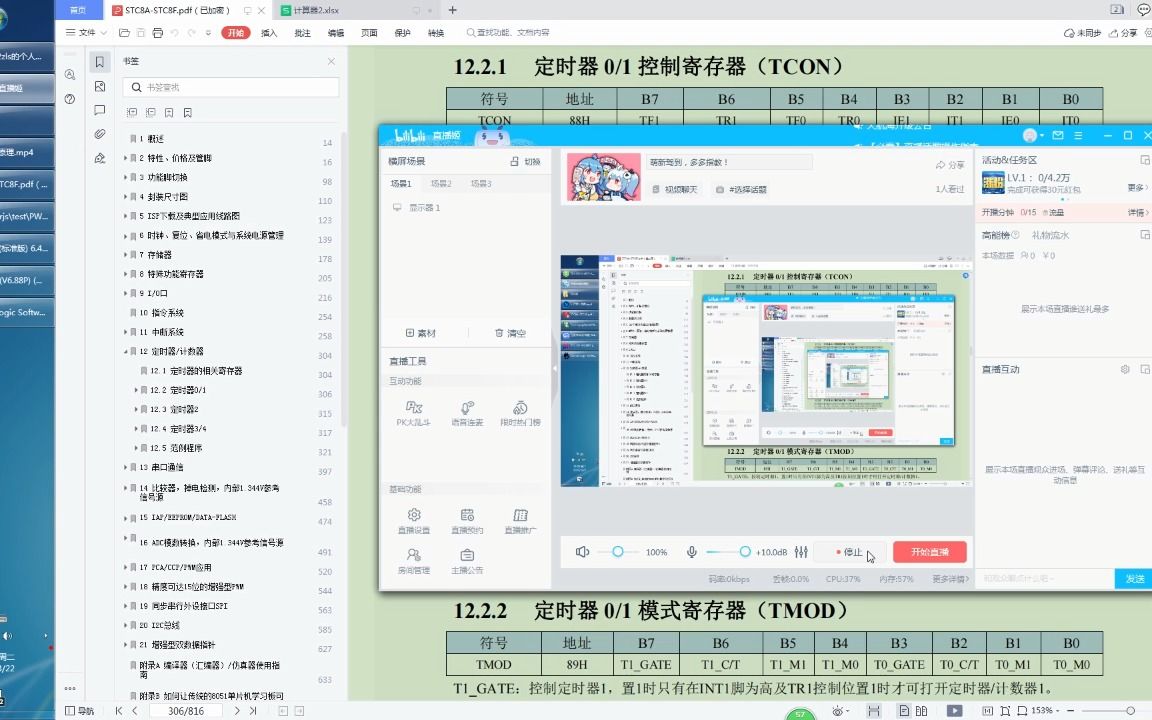Open the 文件 dropdown arrow
The width and height of the screenshot is (1152, 720).
(x=103, y=31)
